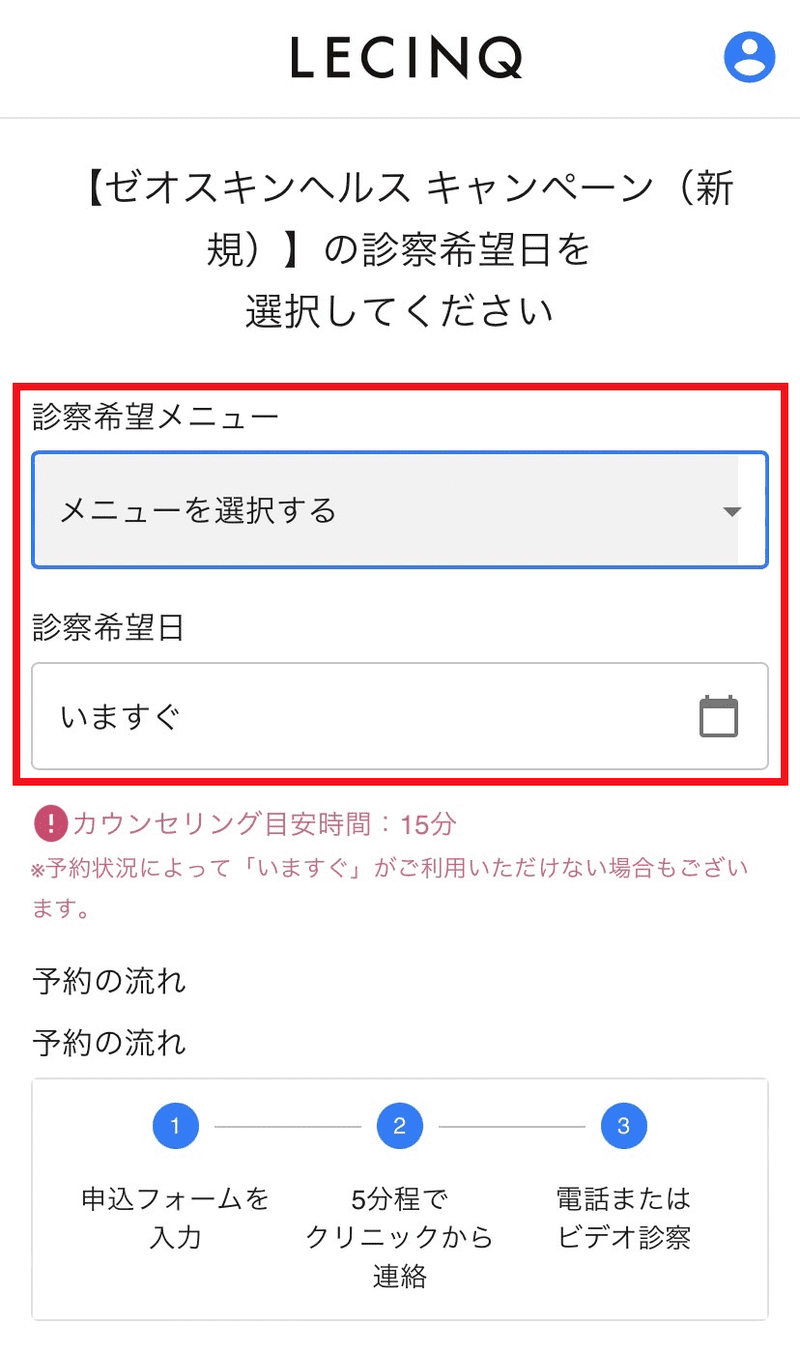Click the 電話またはビデオ診察 step label
The width and height of the screenshot is (800, 1352).
[623, 1217]
